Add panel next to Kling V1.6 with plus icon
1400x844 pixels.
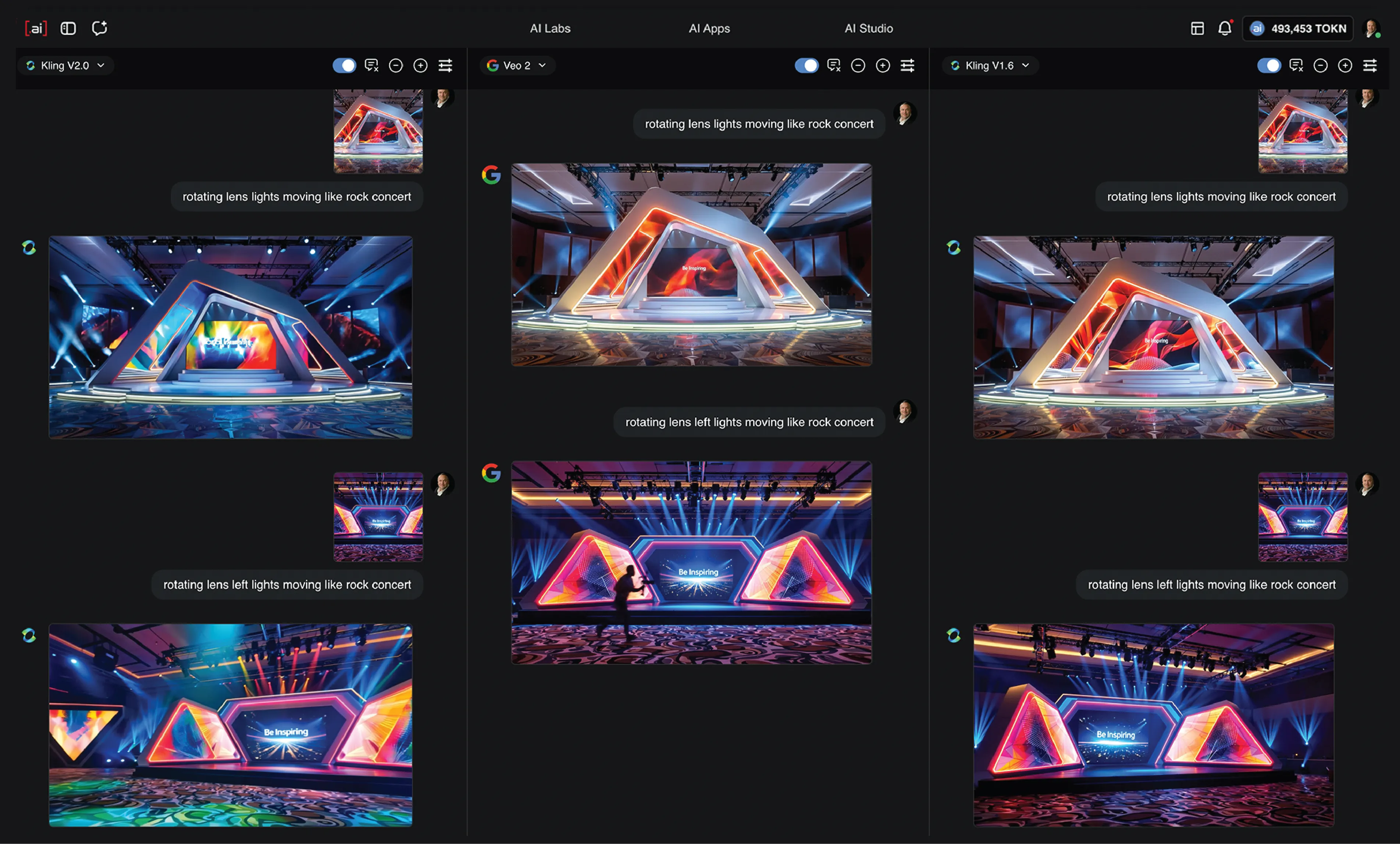[x=1345, y=66]
